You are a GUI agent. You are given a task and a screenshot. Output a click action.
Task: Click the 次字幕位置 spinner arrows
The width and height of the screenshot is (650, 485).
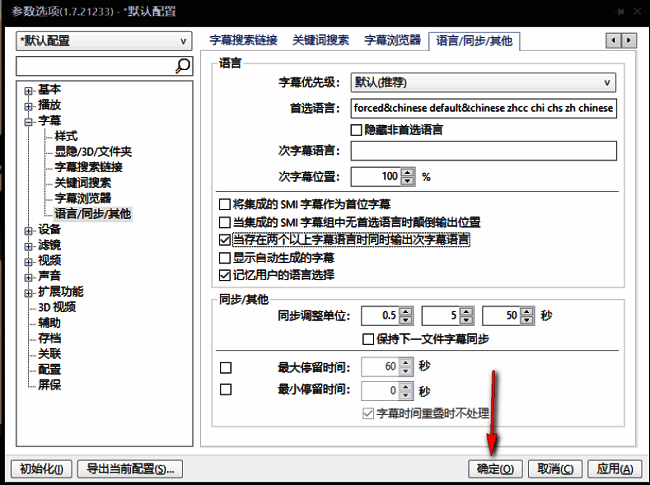tap(408, 176)
